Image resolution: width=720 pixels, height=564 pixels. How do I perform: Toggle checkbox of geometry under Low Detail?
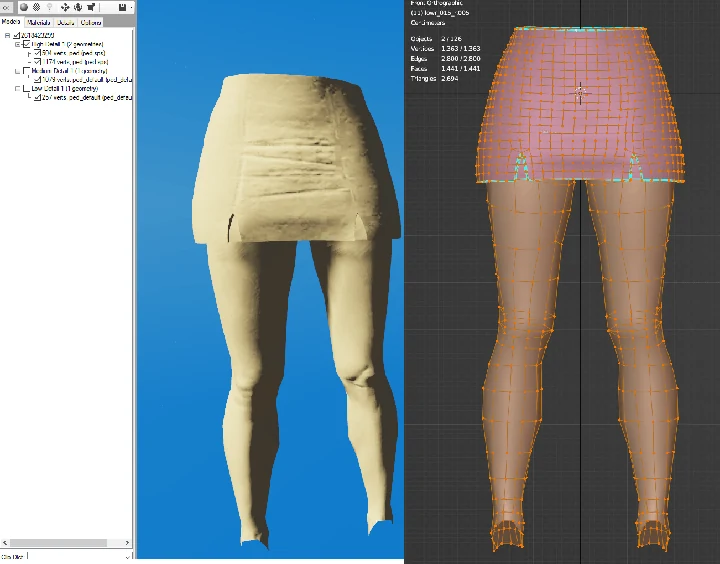[38, 97]
